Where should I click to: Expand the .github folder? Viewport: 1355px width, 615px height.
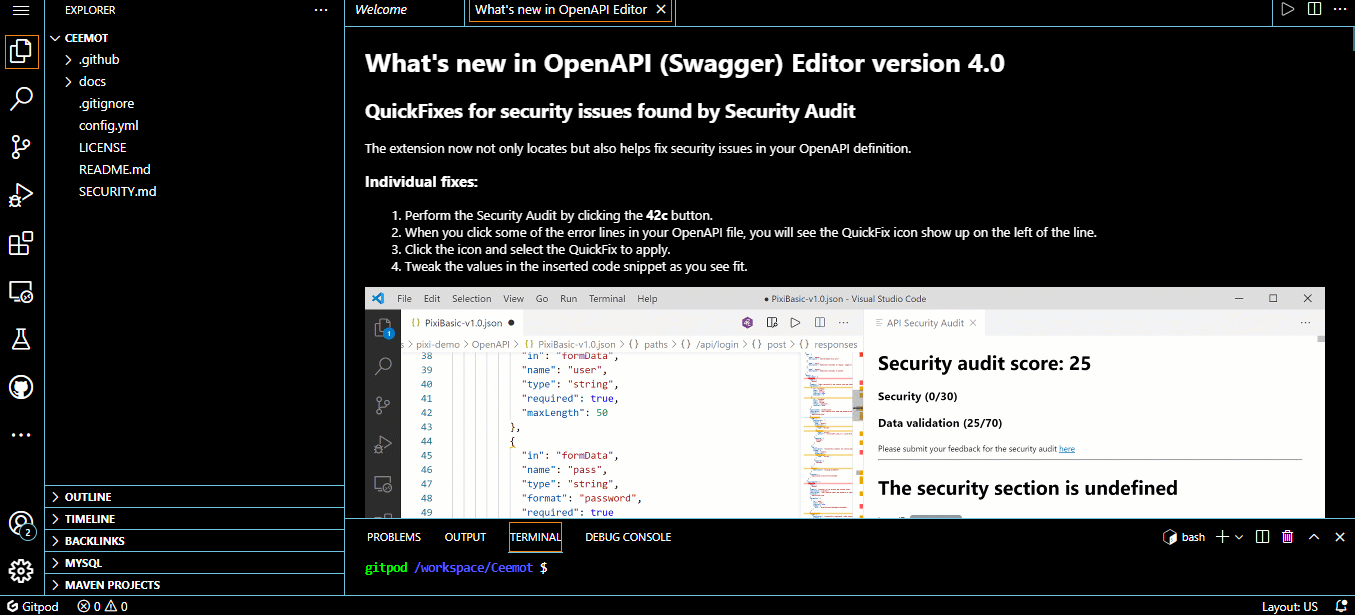tap(195, 59)
